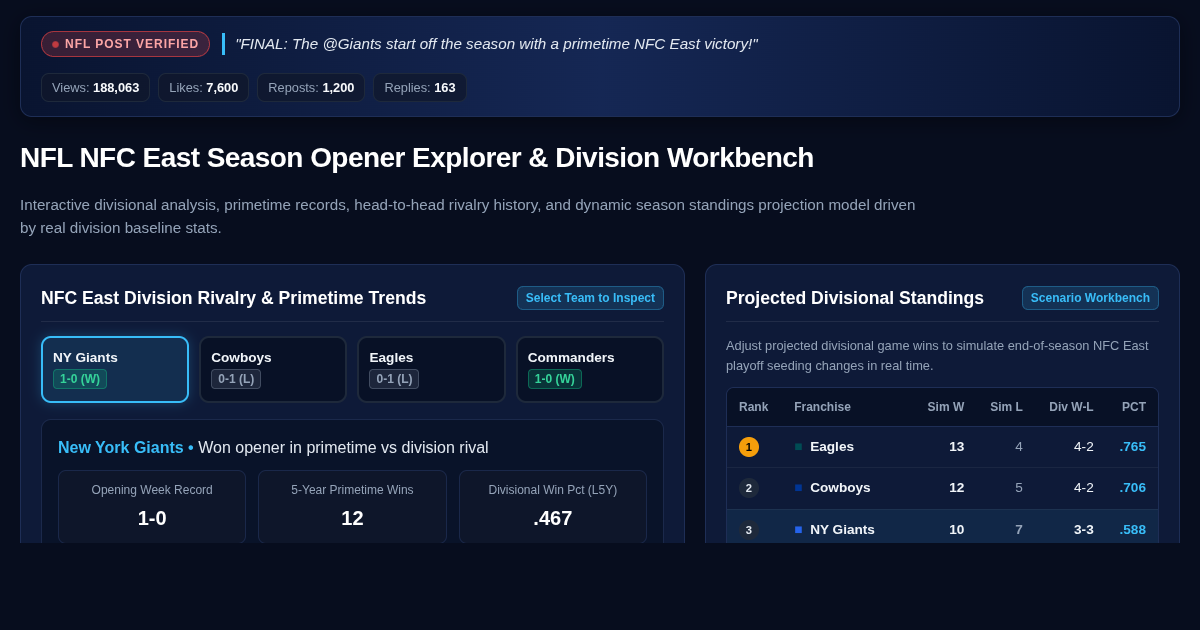Viewport: 1200px width, 630px height.
Task: Select the NY Giants team card
Action: click(x=115, y=369)
